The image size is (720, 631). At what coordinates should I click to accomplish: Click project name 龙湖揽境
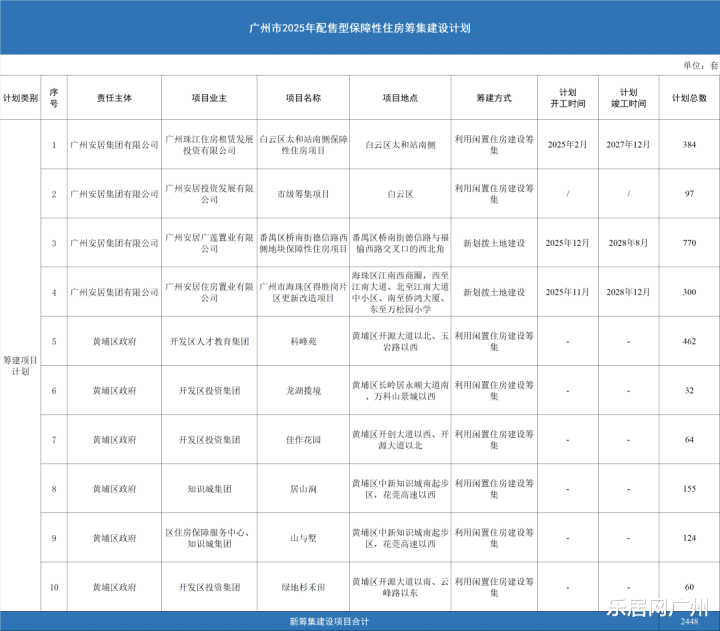pos(303,391)
